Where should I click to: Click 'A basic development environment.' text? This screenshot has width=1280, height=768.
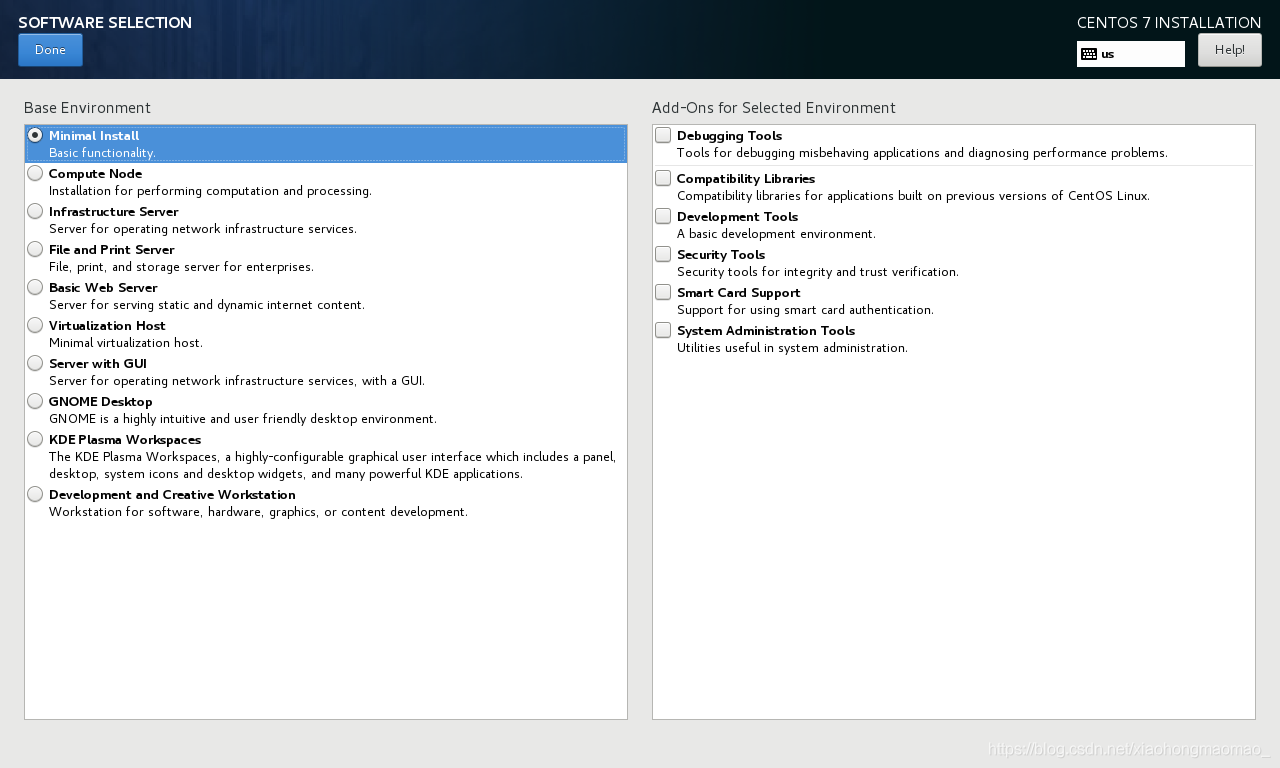776,234
